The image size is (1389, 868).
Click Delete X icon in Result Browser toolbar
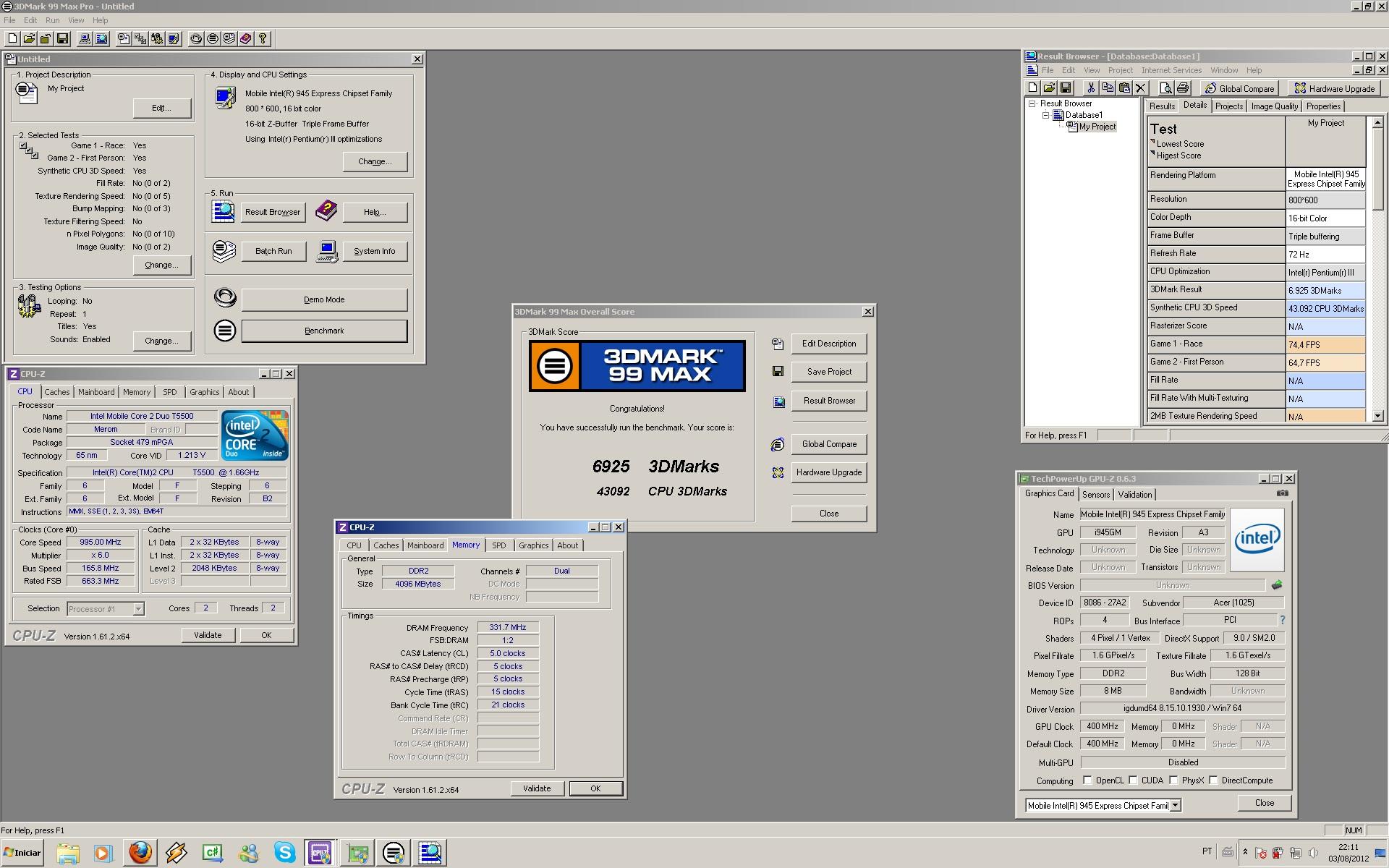click(x=1141, y=88)
